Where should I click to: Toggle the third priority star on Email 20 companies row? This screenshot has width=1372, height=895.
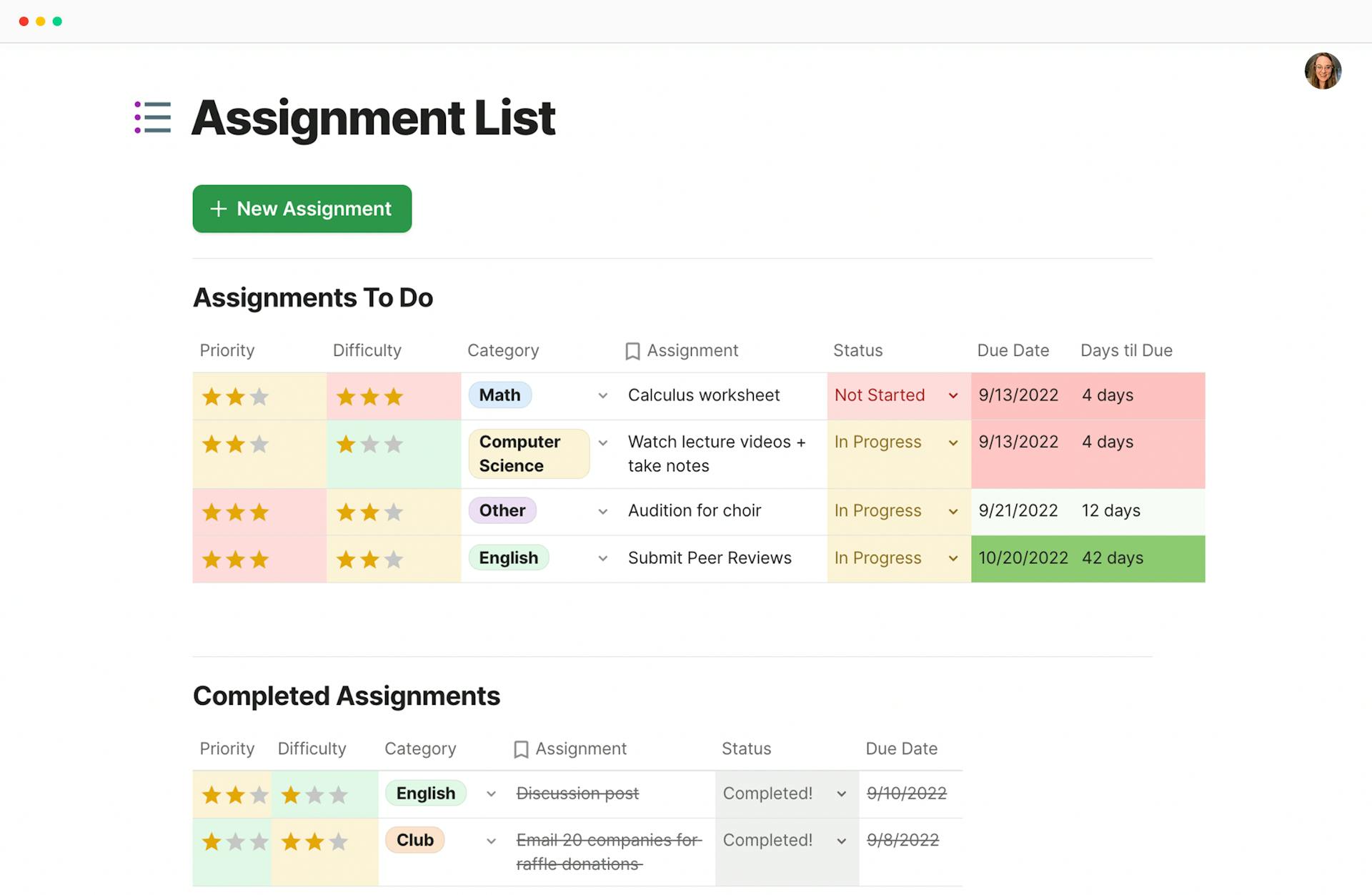257,841
